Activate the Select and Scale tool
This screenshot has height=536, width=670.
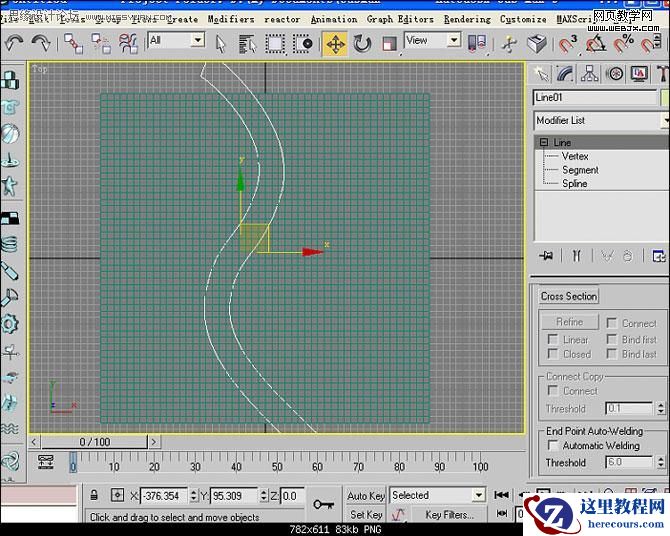[389, 44]
